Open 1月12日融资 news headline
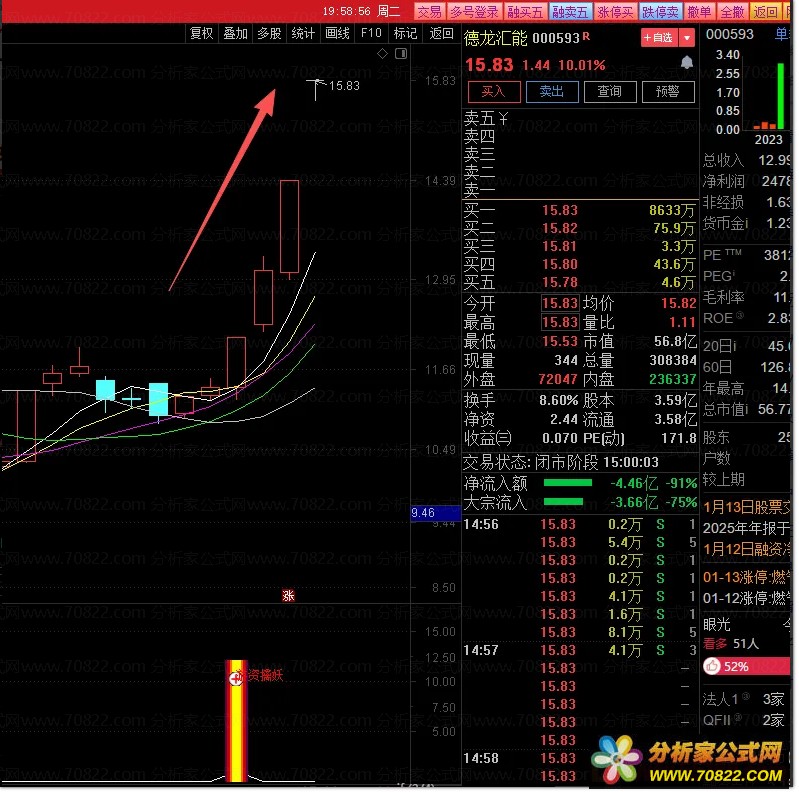The image size is (799, 792). 747,549
